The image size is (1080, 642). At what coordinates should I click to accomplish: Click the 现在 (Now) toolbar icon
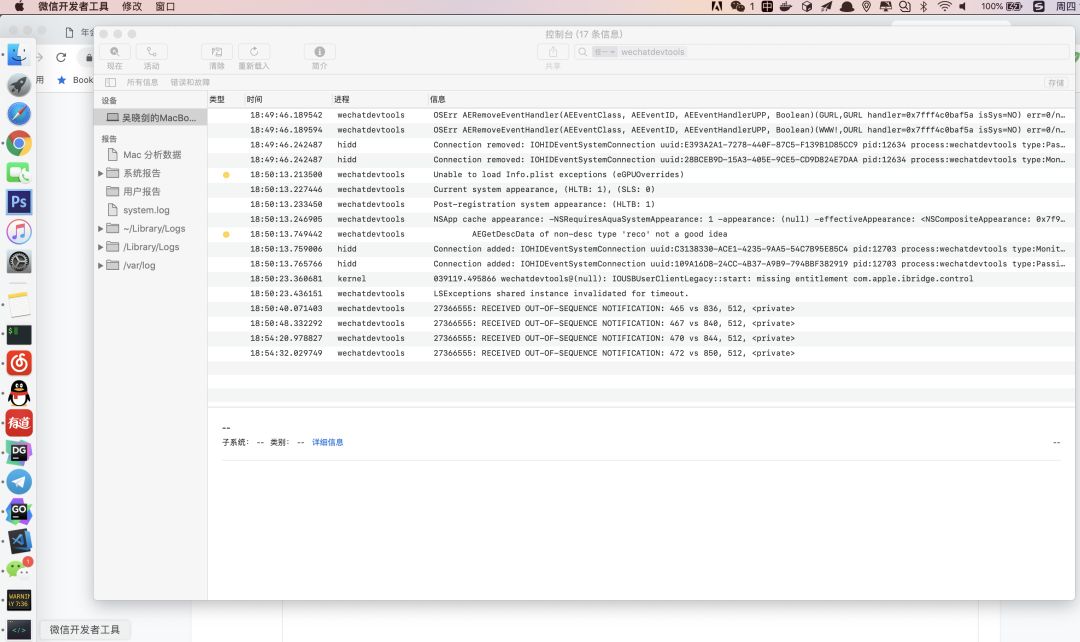pos(114,52)
